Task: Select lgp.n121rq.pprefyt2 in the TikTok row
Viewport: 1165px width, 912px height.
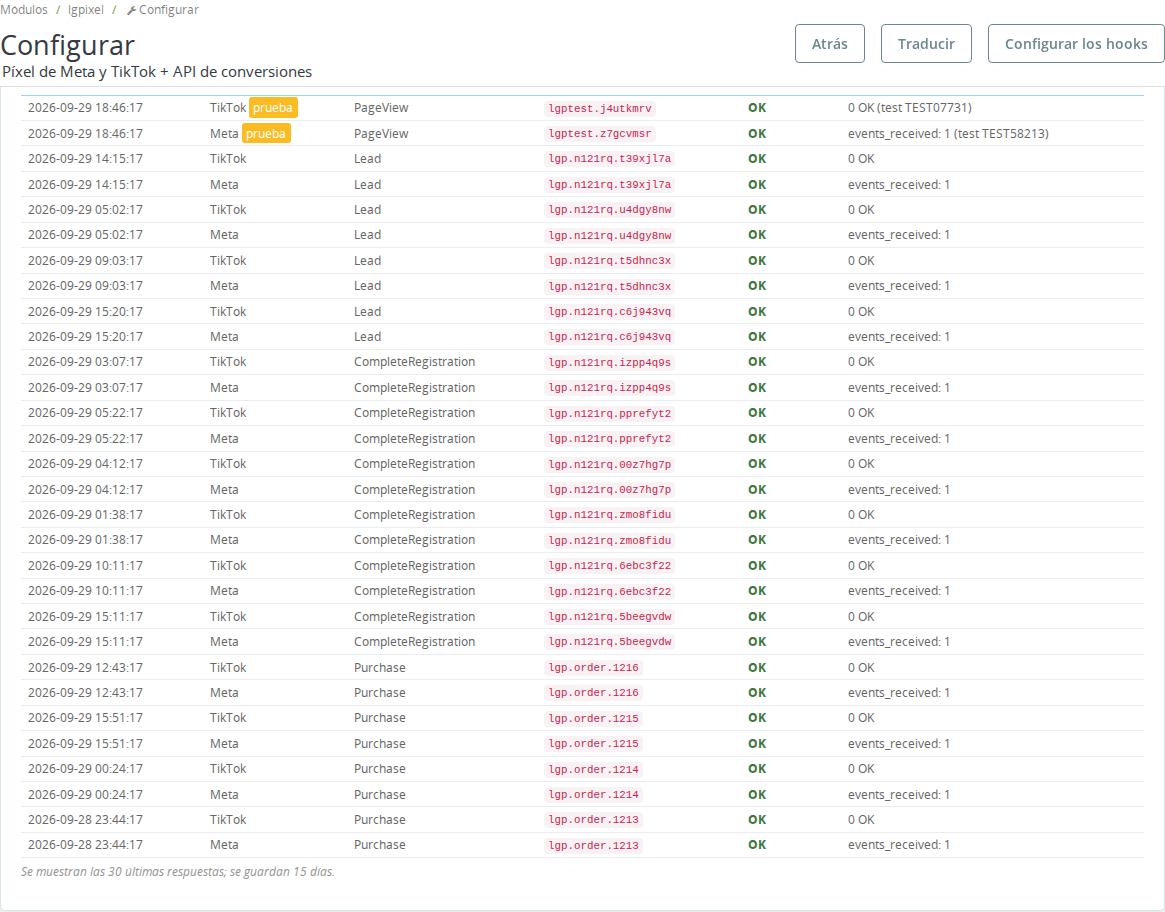Action: tap(609, 413)
